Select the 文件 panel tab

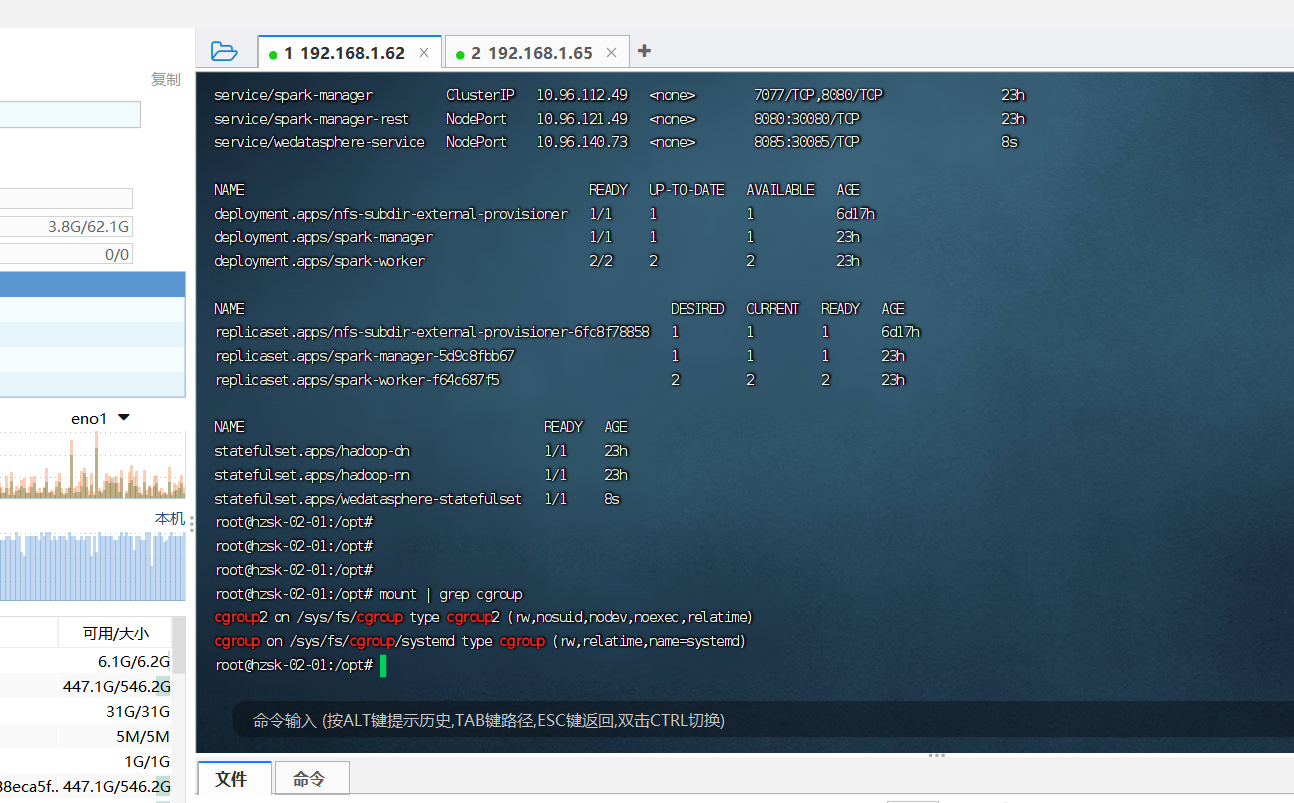pyautogui.click(x=234, y=778)
